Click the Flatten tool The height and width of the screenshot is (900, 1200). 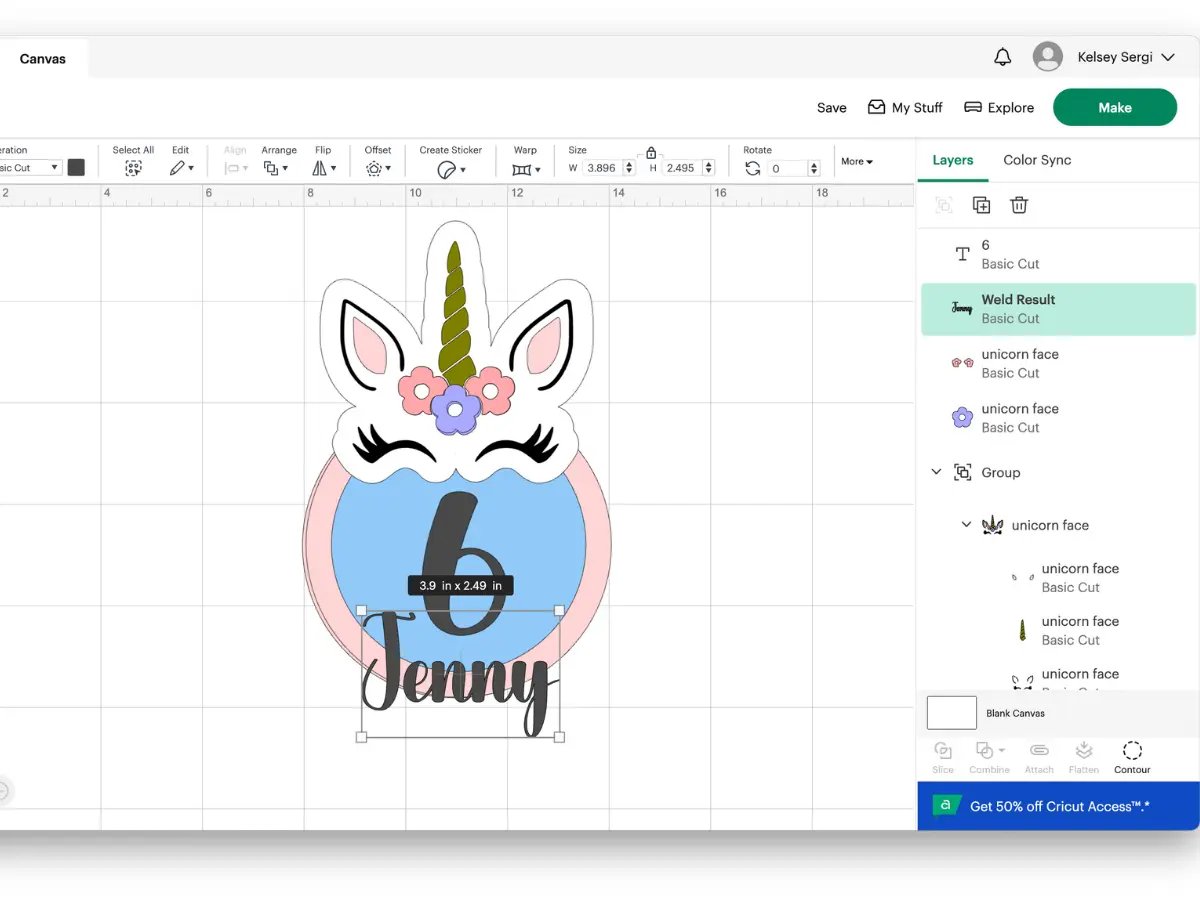pyautogui.click(x=1083, y=757)
